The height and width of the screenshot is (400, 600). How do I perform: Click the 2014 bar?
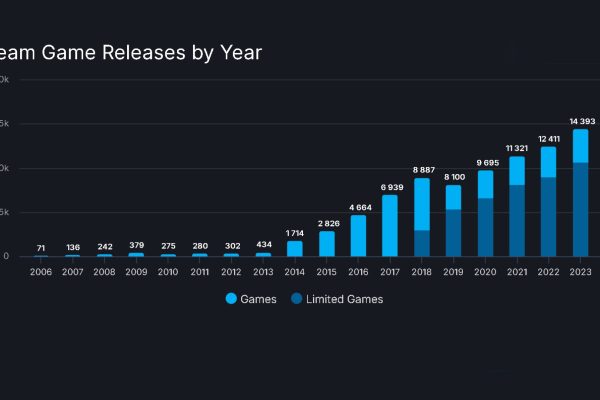point(295,248)
